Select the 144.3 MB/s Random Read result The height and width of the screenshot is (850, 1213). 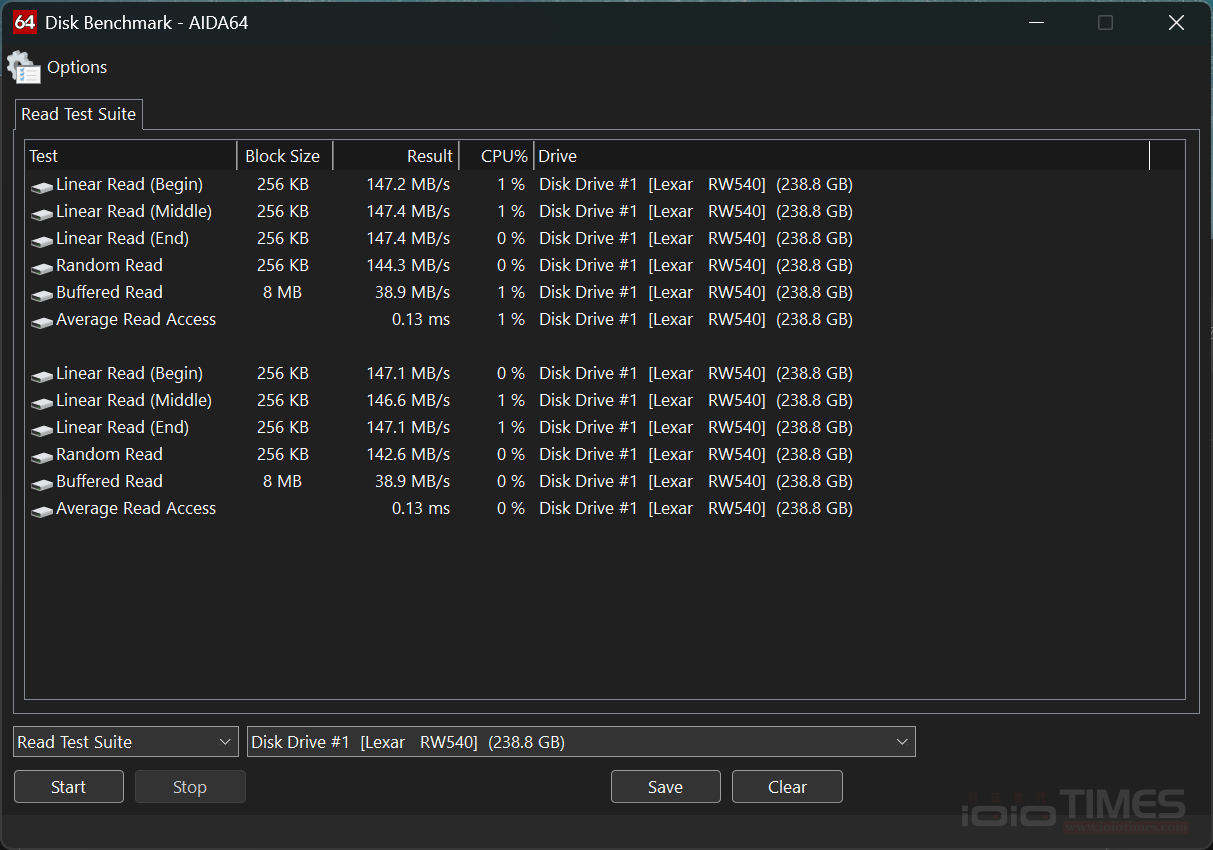click(408, 265)
